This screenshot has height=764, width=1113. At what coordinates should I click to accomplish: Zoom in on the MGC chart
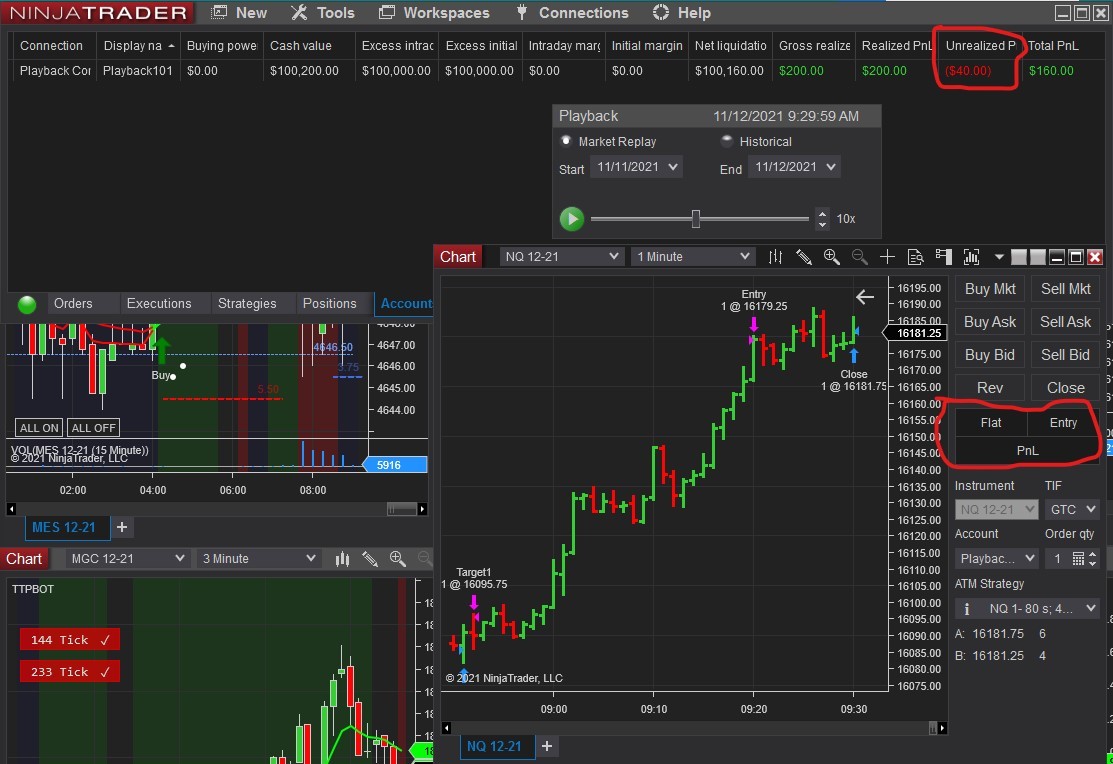tap(398, 559)
